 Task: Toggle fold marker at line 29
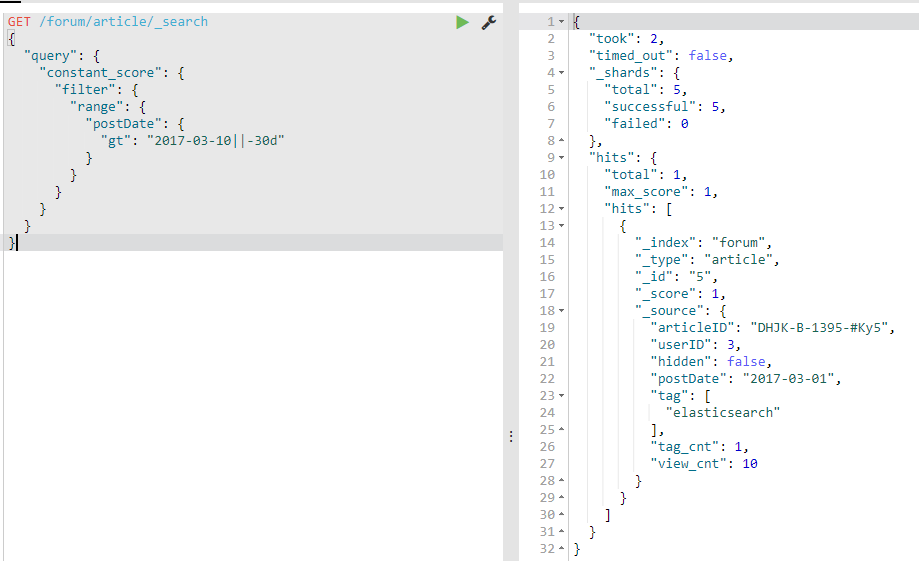coord(561,498)
